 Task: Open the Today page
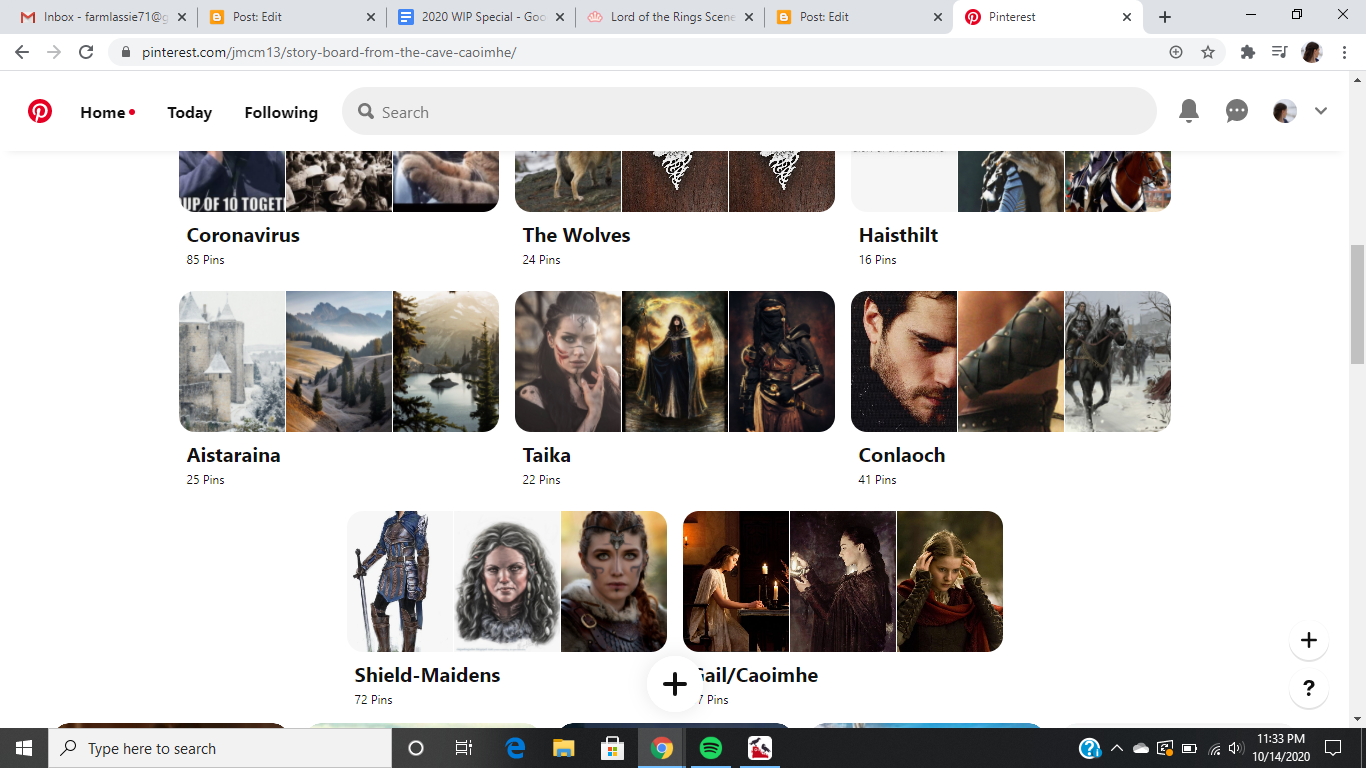tap(189, 112)
